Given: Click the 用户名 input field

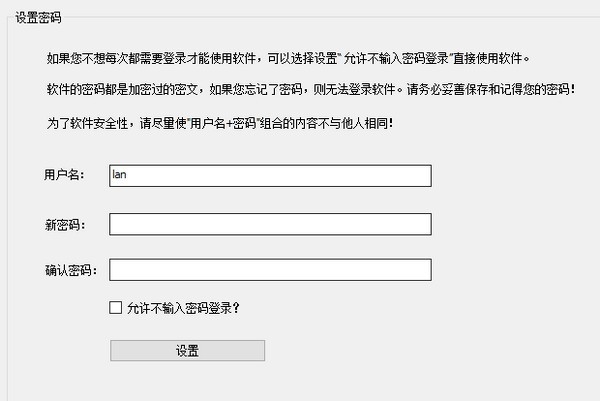Looking at the screenshot, I should point(270,176).
